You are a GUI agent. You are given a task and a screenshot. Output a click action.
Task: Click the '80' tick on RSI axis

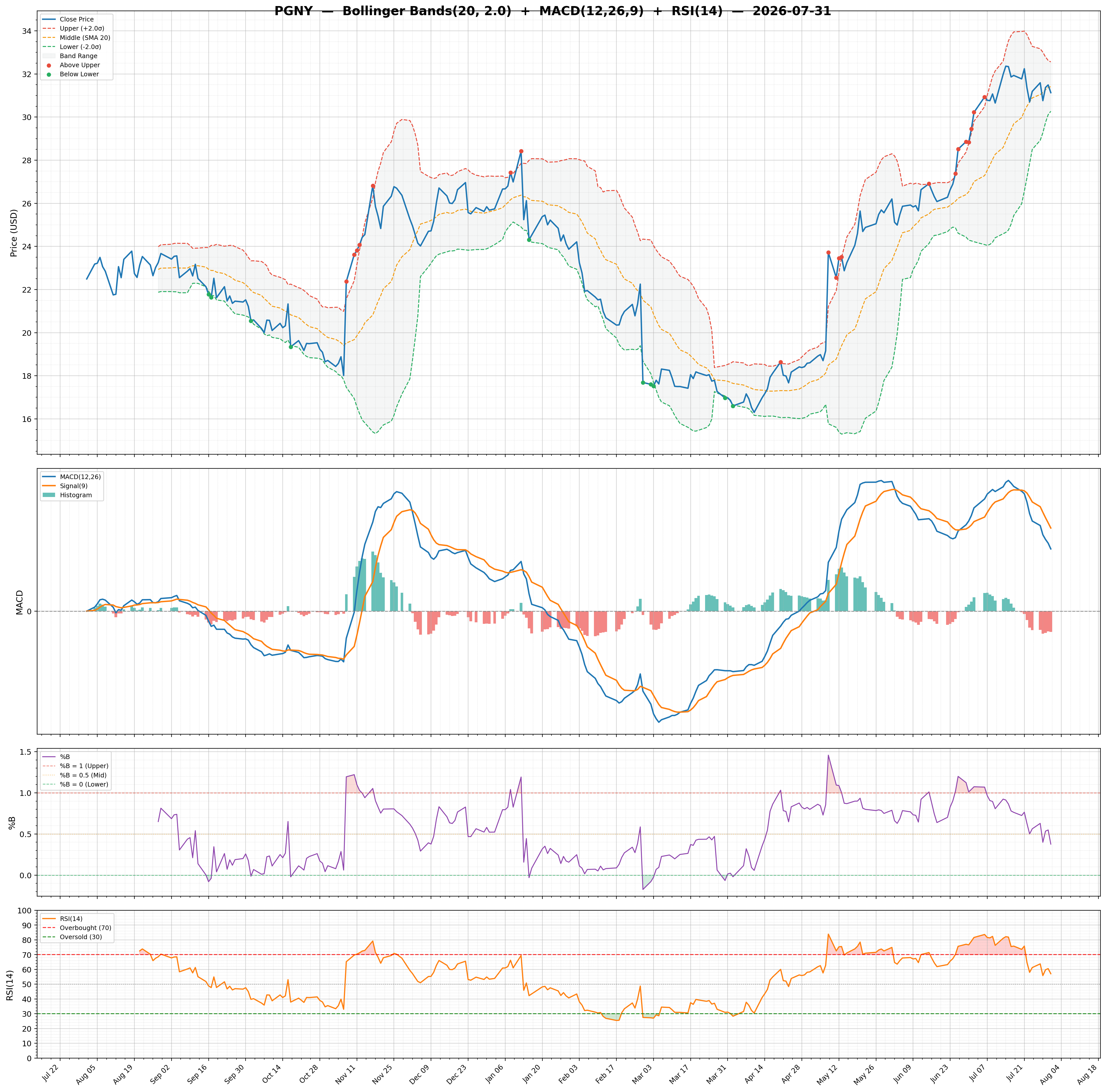[x=27, y=940]
